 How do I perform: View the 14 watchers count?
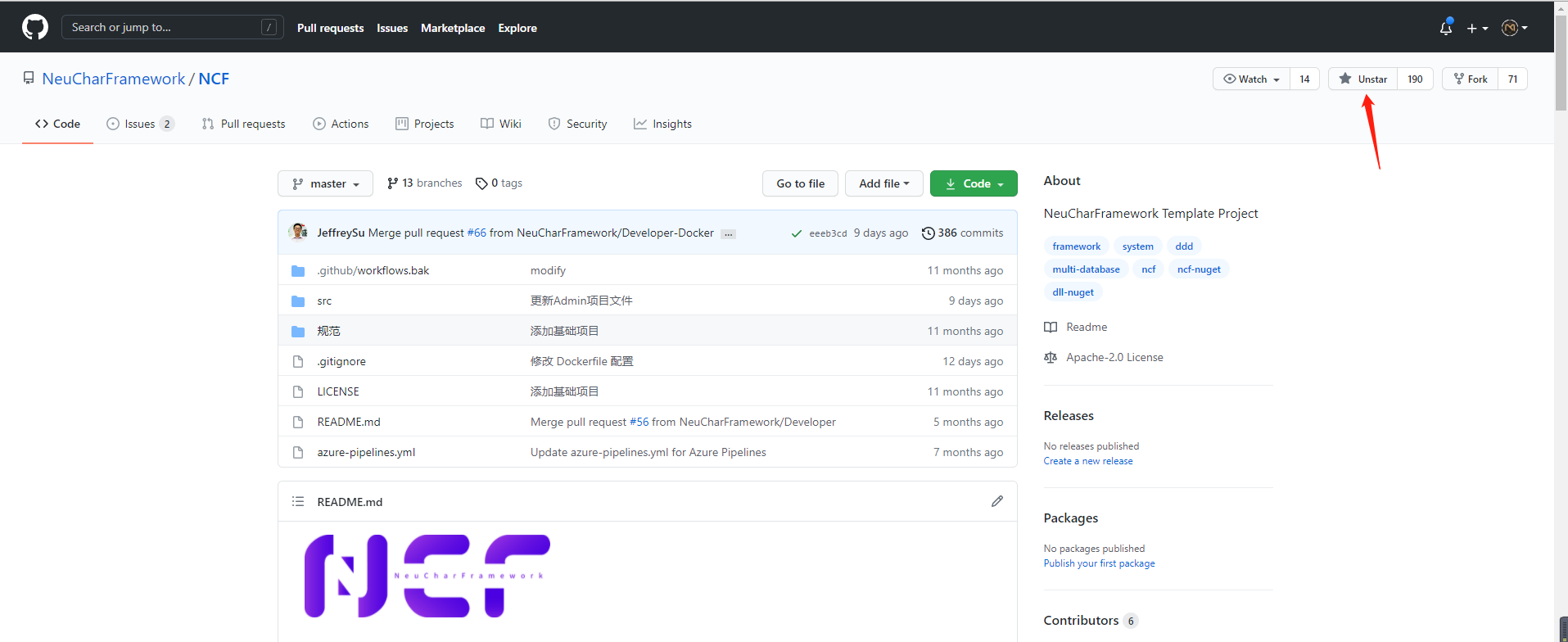click(1304, 79)
